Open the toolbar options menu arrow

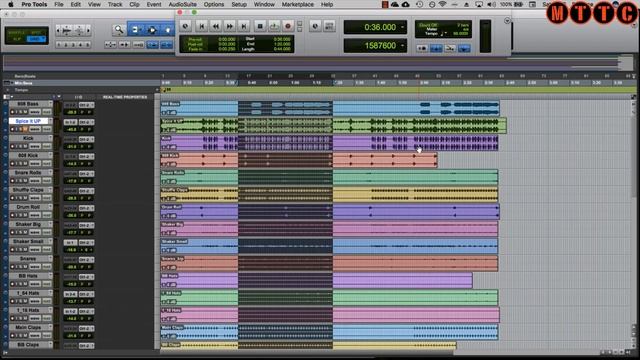[x=507, y=21]
